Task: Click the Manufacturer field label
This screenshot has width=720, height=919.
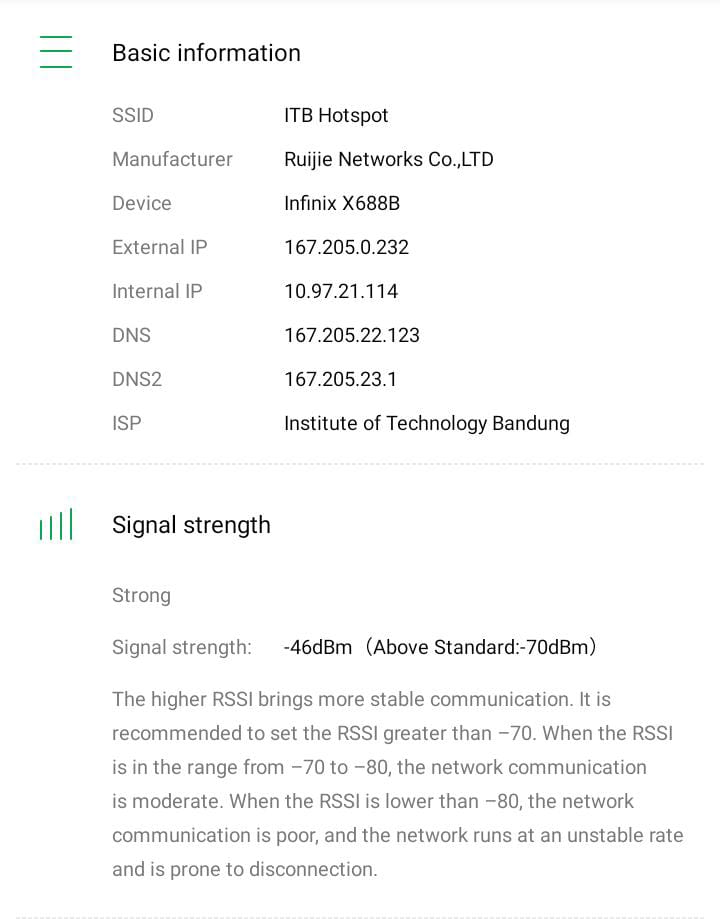Action: (172, 159)
